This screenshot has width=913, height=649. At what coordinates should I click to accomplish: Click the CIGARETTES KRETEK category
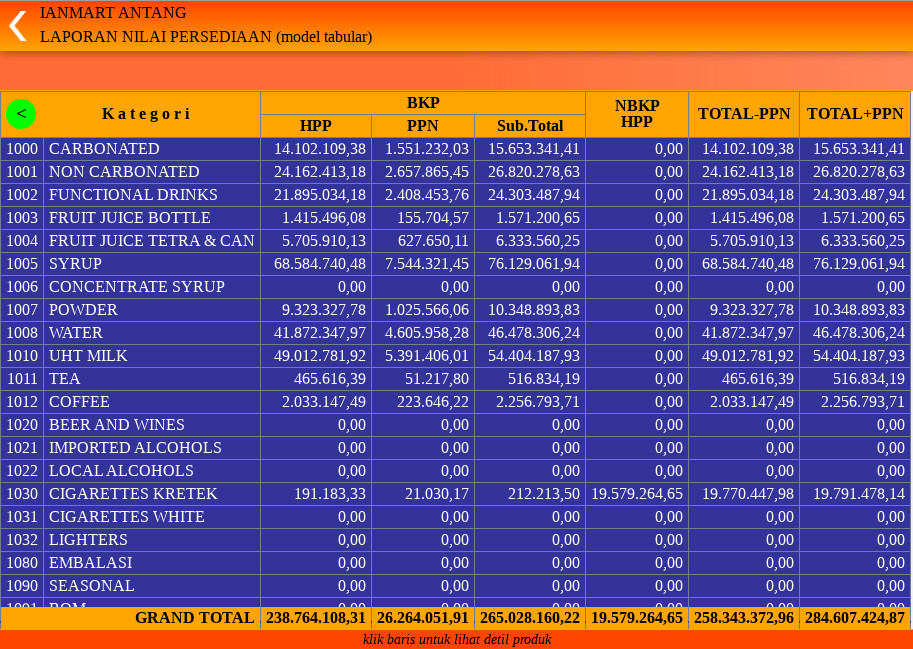[133, 494]
